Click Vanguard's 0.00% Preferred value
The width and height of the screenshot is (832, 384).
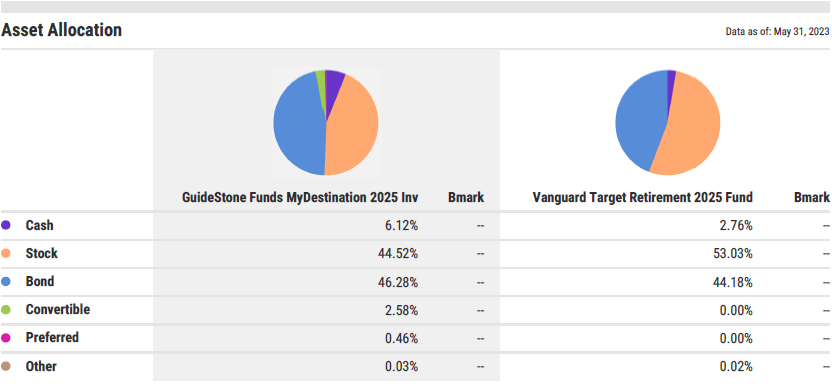pos(736,338)
